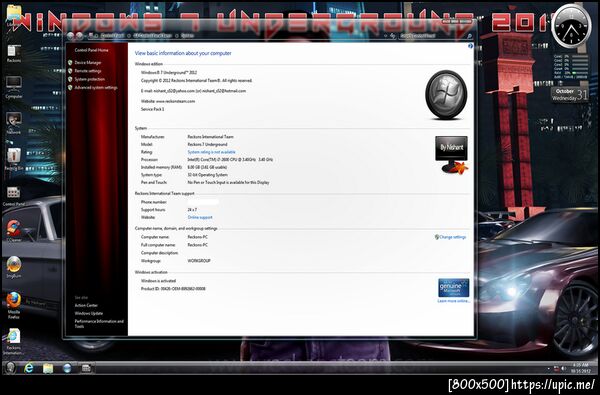The image size is (600, 395).
Task: Select the Control Panel breadcrumb segment
Action: coord(112,36)
